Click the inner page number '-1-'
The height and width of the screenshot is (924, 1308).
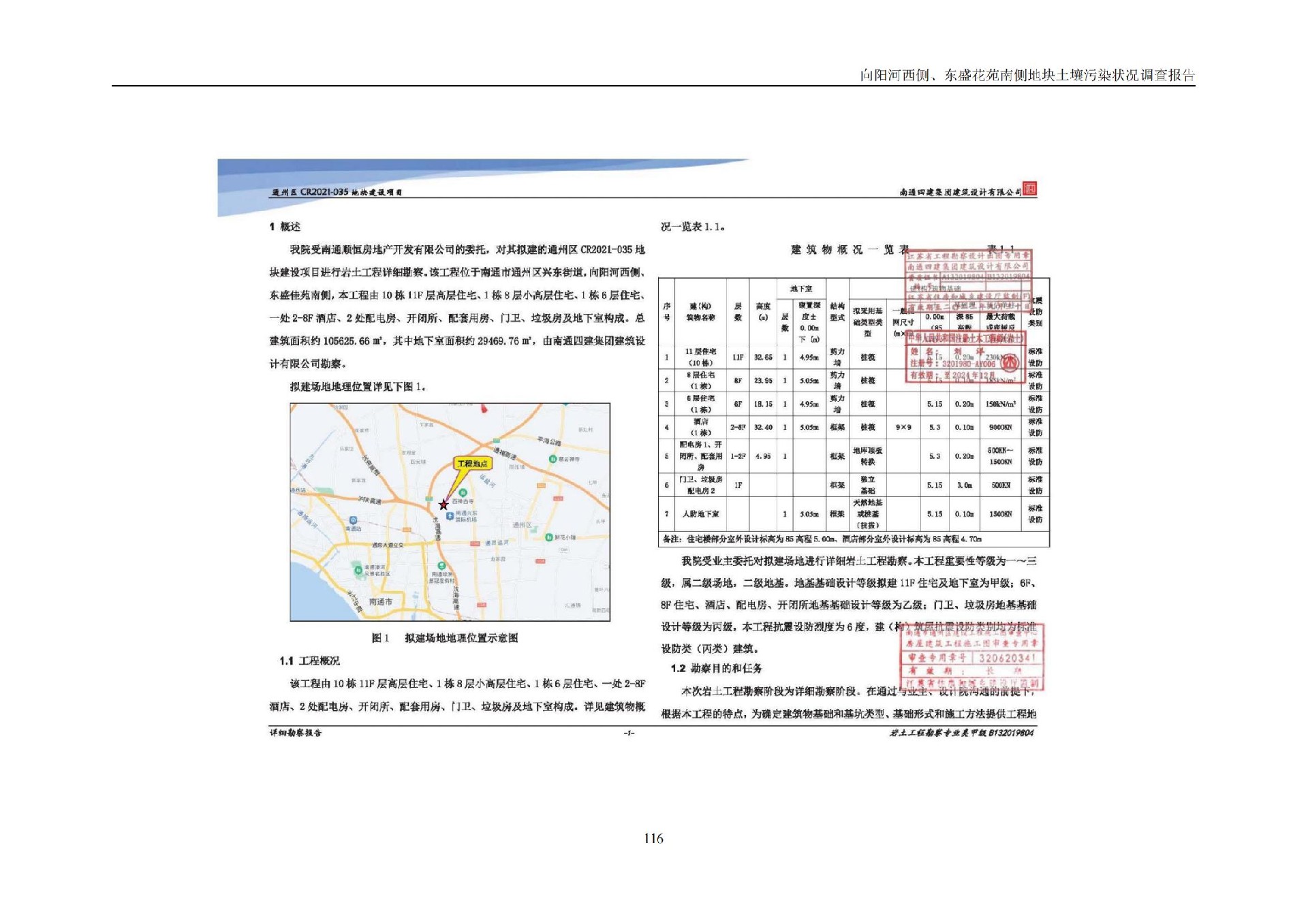point(629,733)
